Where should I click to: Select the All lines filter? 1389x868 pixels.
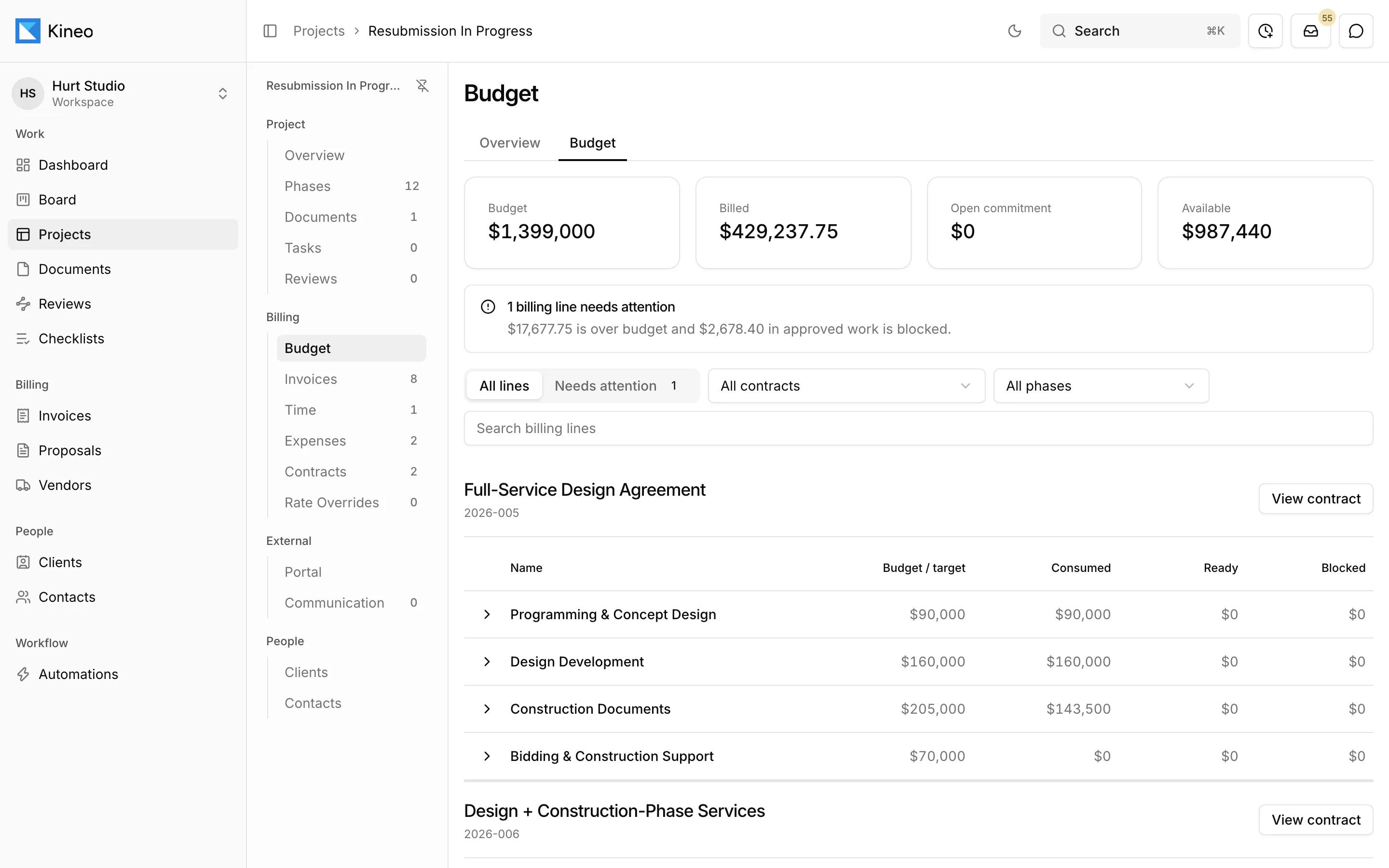504,386
